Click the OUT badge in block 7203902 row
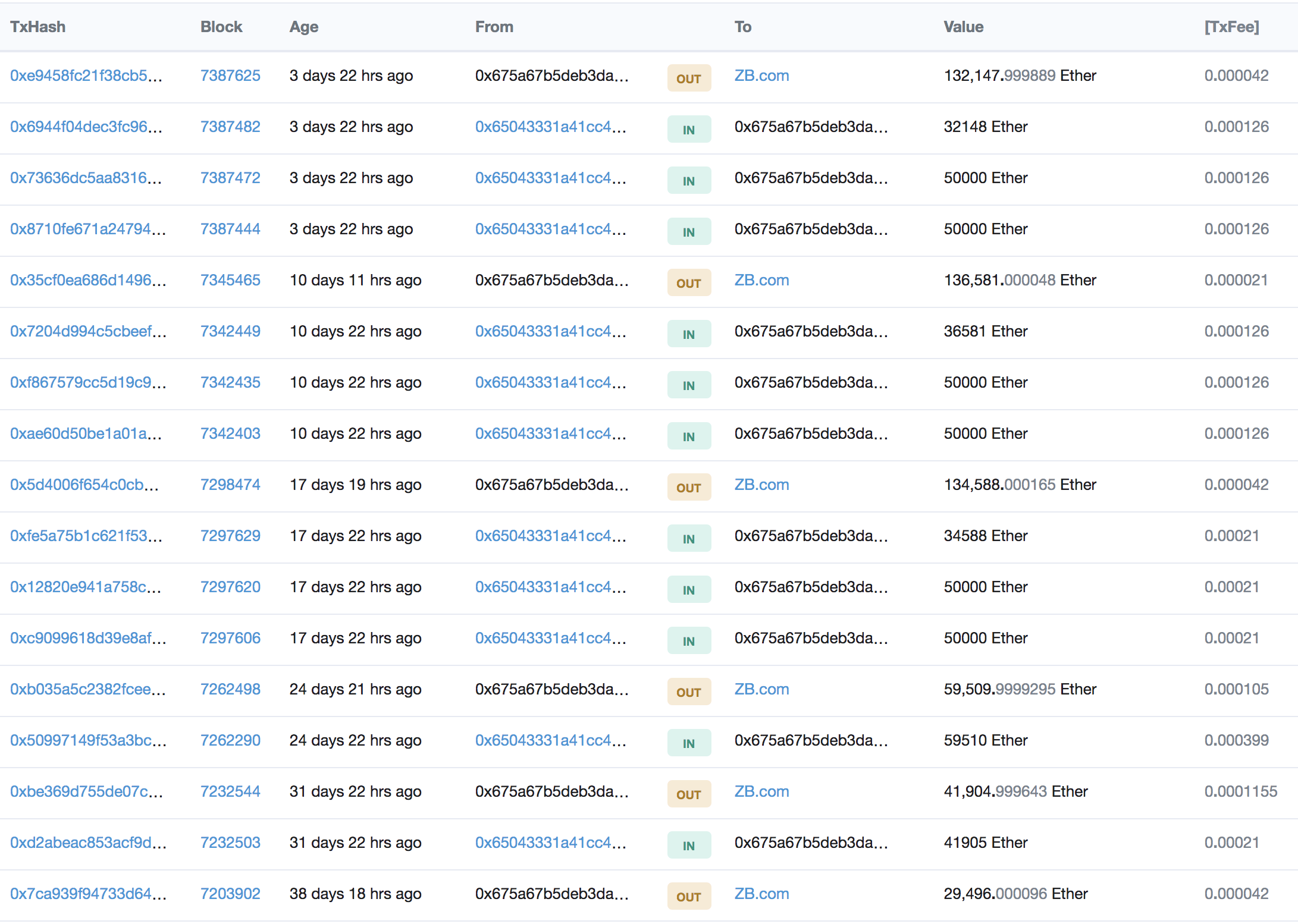 [689, 896]
